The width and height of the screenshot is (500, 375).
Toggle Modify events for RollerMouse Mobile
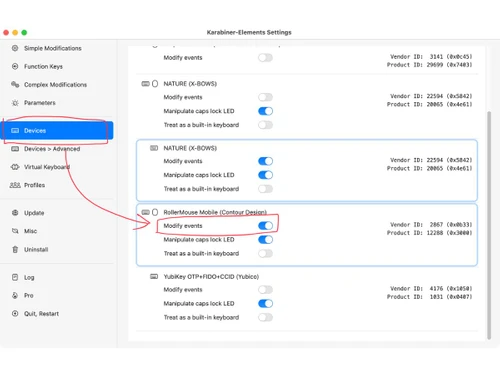tap(265, 226)
